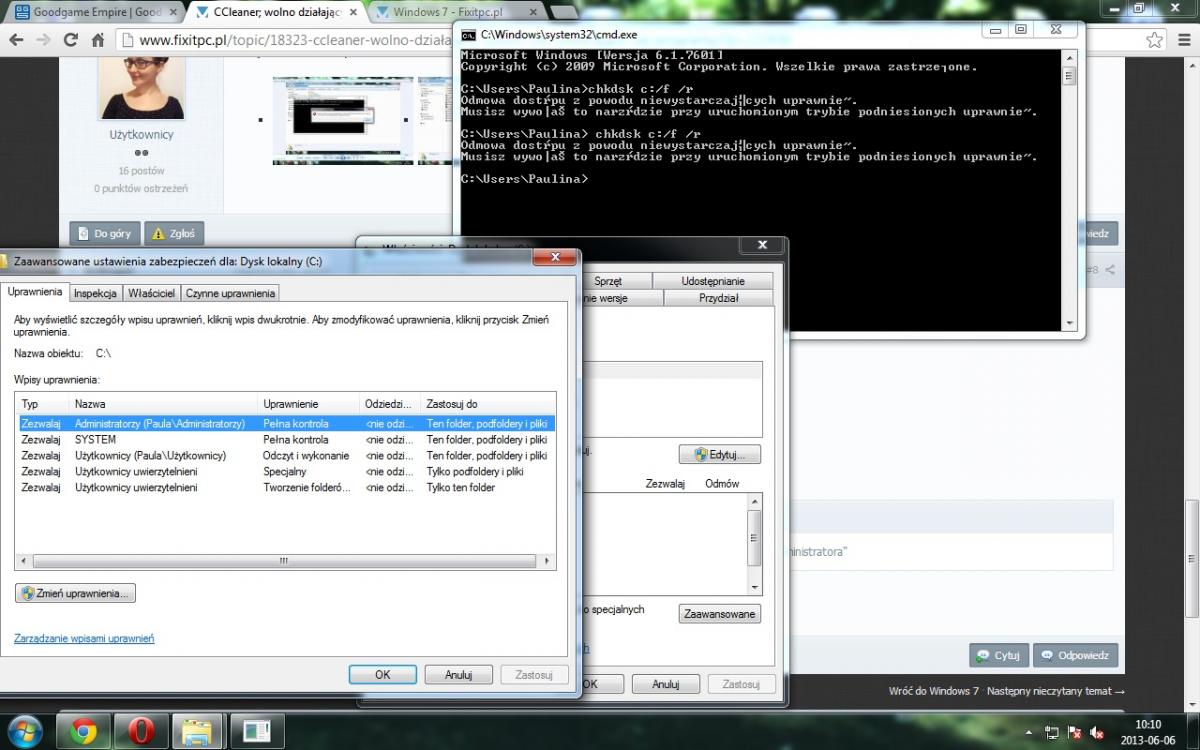Click Anuluj in properties window
This screenshot has width=1200, height=750.
(x=666, y=684)
